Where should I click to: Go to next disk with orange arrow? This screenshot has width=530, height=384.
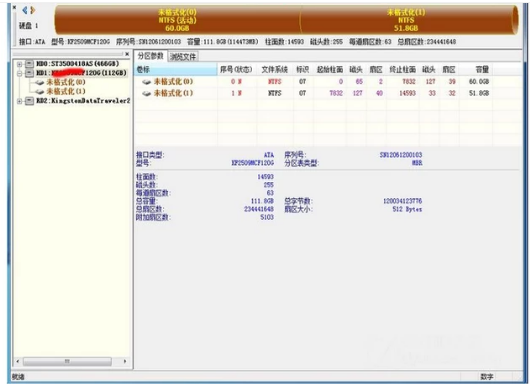pos(32,10)
